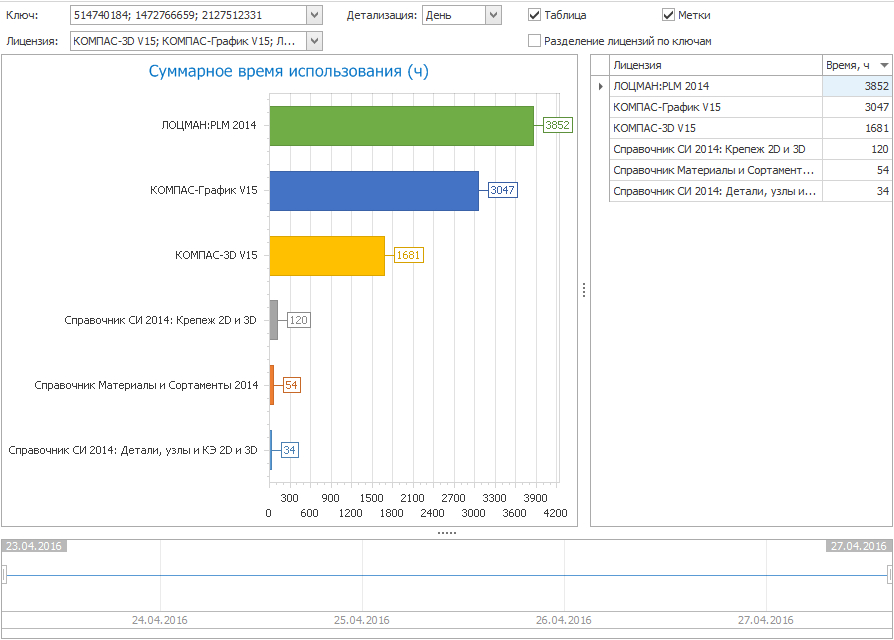
Task: Click the Время, ч column header
Action: [848, 65]
